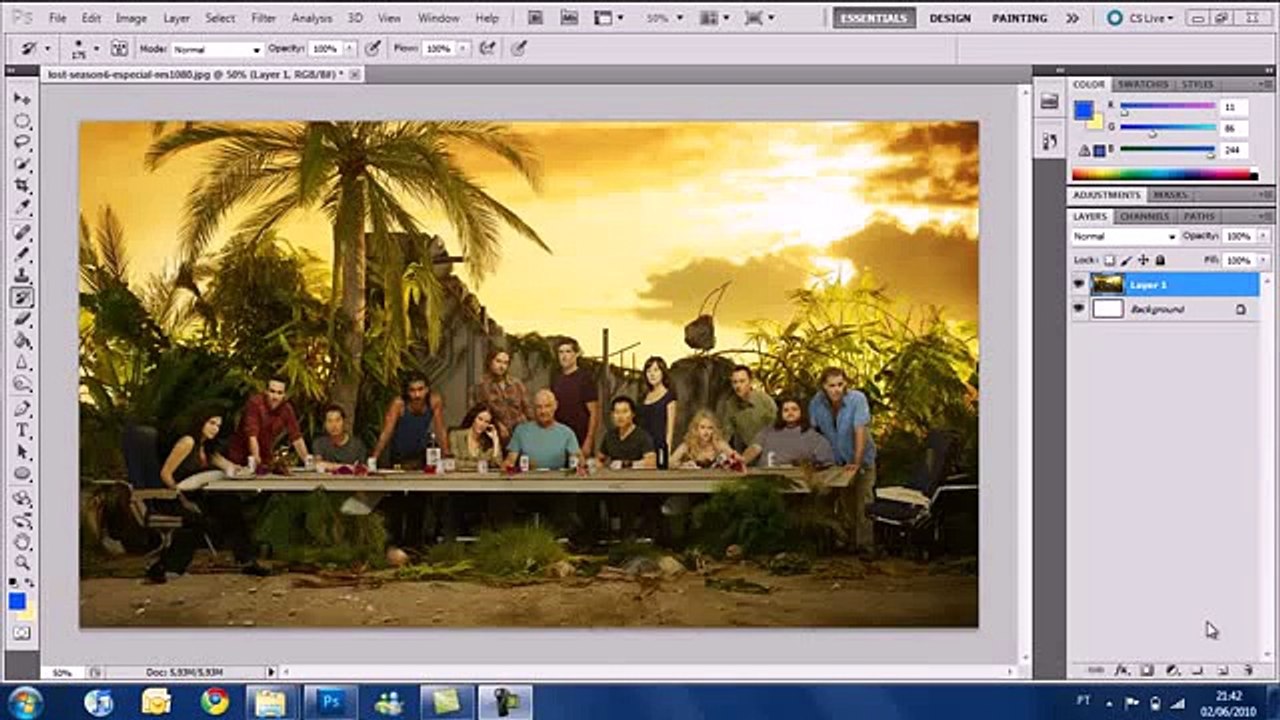
Task: Open the Tool Preset picker arrow
Action: coord(47,48)
